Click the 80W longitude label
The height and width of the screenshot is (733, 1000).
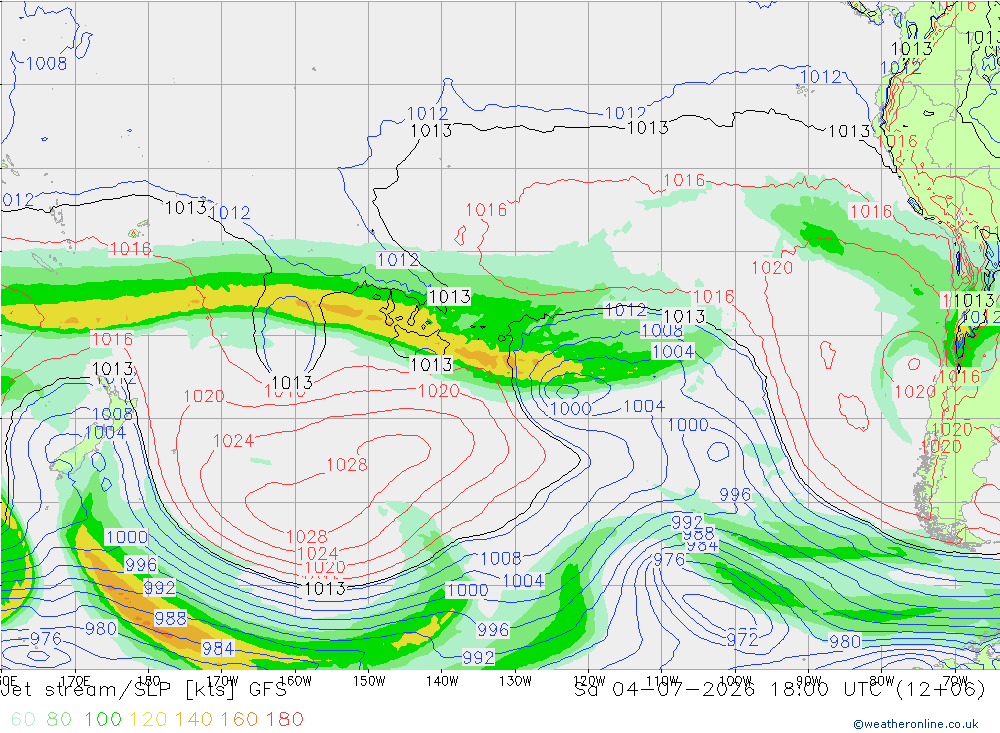point(882,681)
